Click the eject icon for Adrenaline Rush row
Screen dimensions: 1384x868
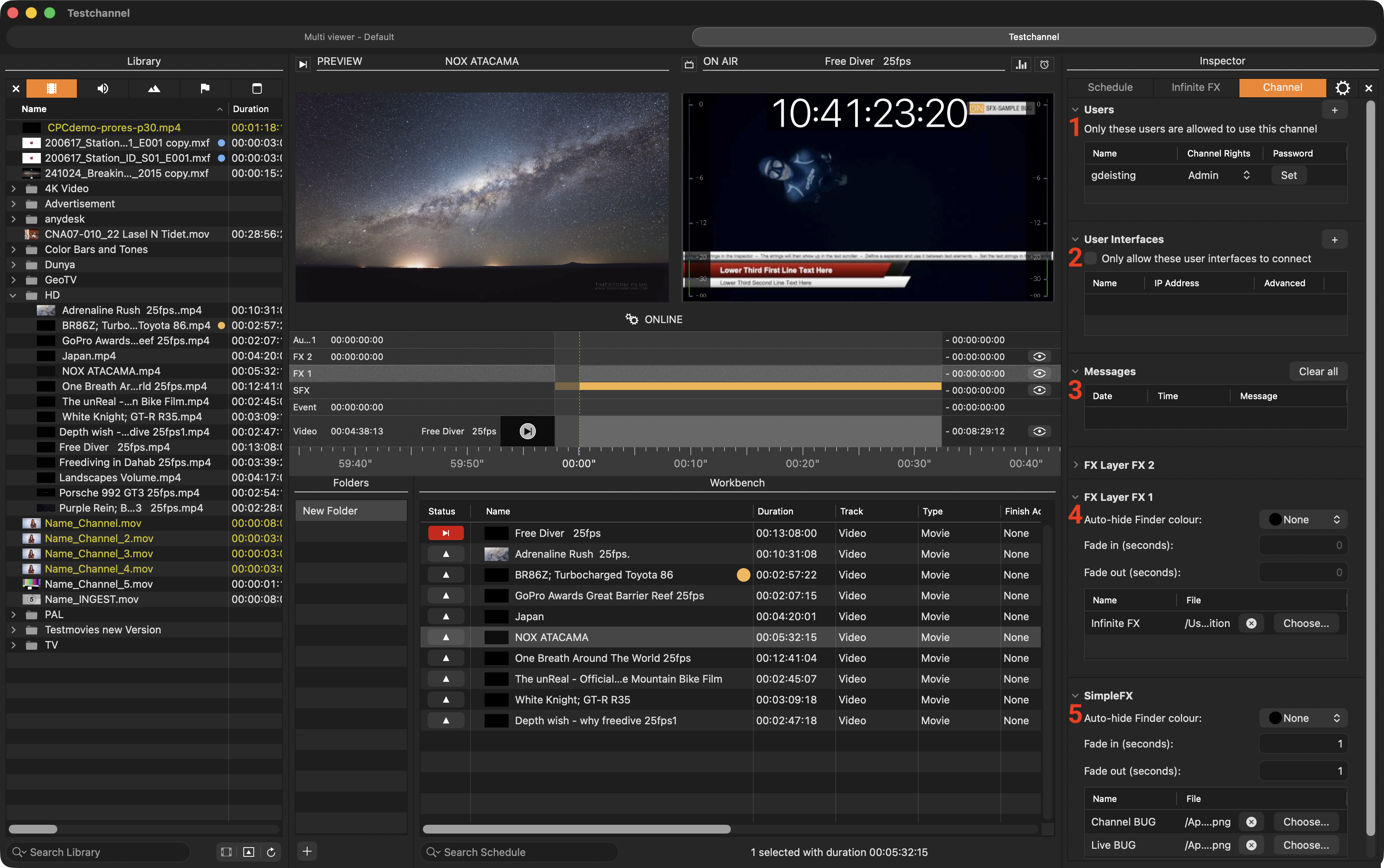click(445, 554)
